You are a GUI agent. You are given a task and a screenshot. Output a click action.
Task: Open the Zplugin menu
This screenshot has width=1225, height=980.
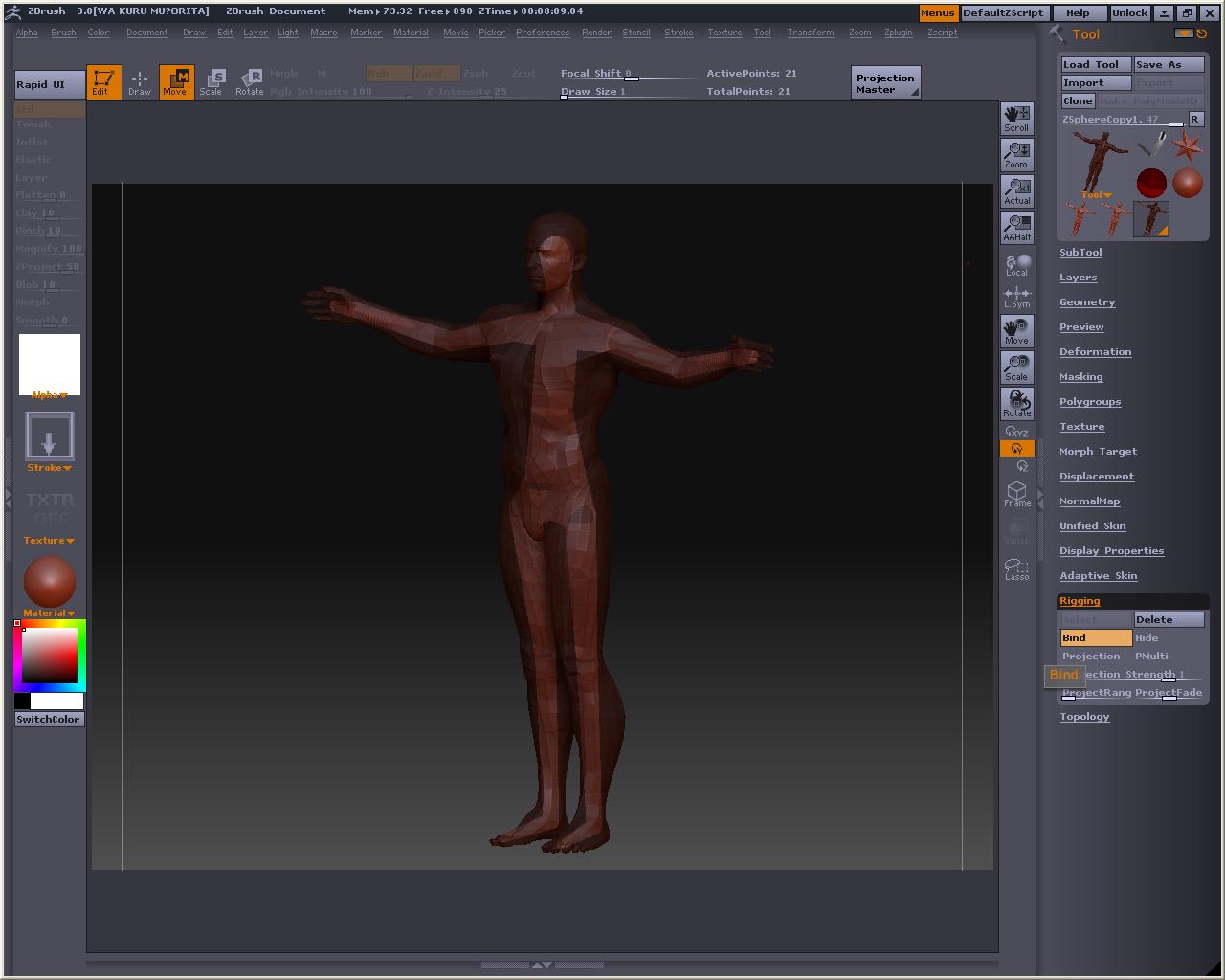(898, 33)
